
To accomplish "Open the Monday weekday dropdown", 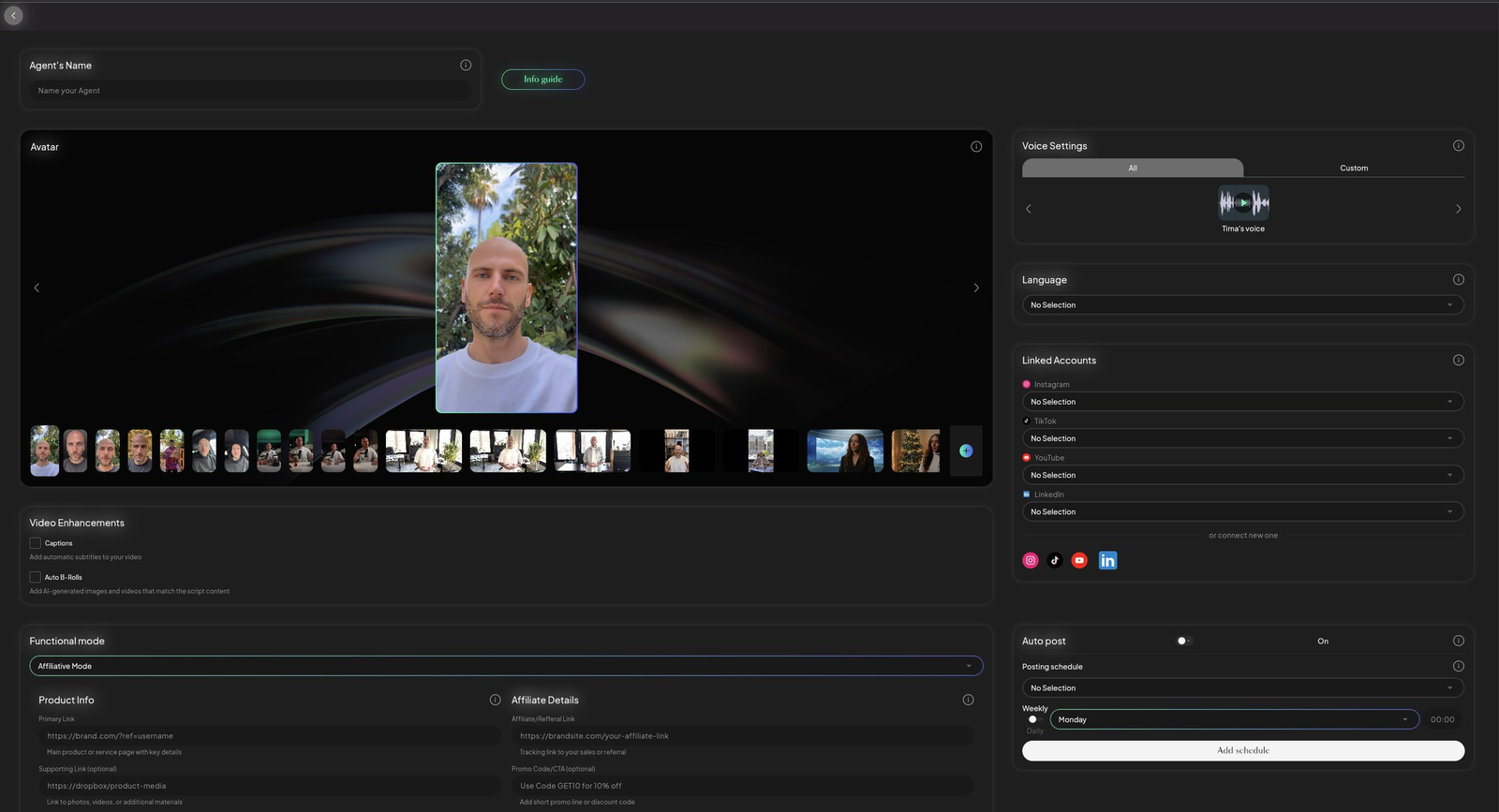I will (x=1234, y=719).
